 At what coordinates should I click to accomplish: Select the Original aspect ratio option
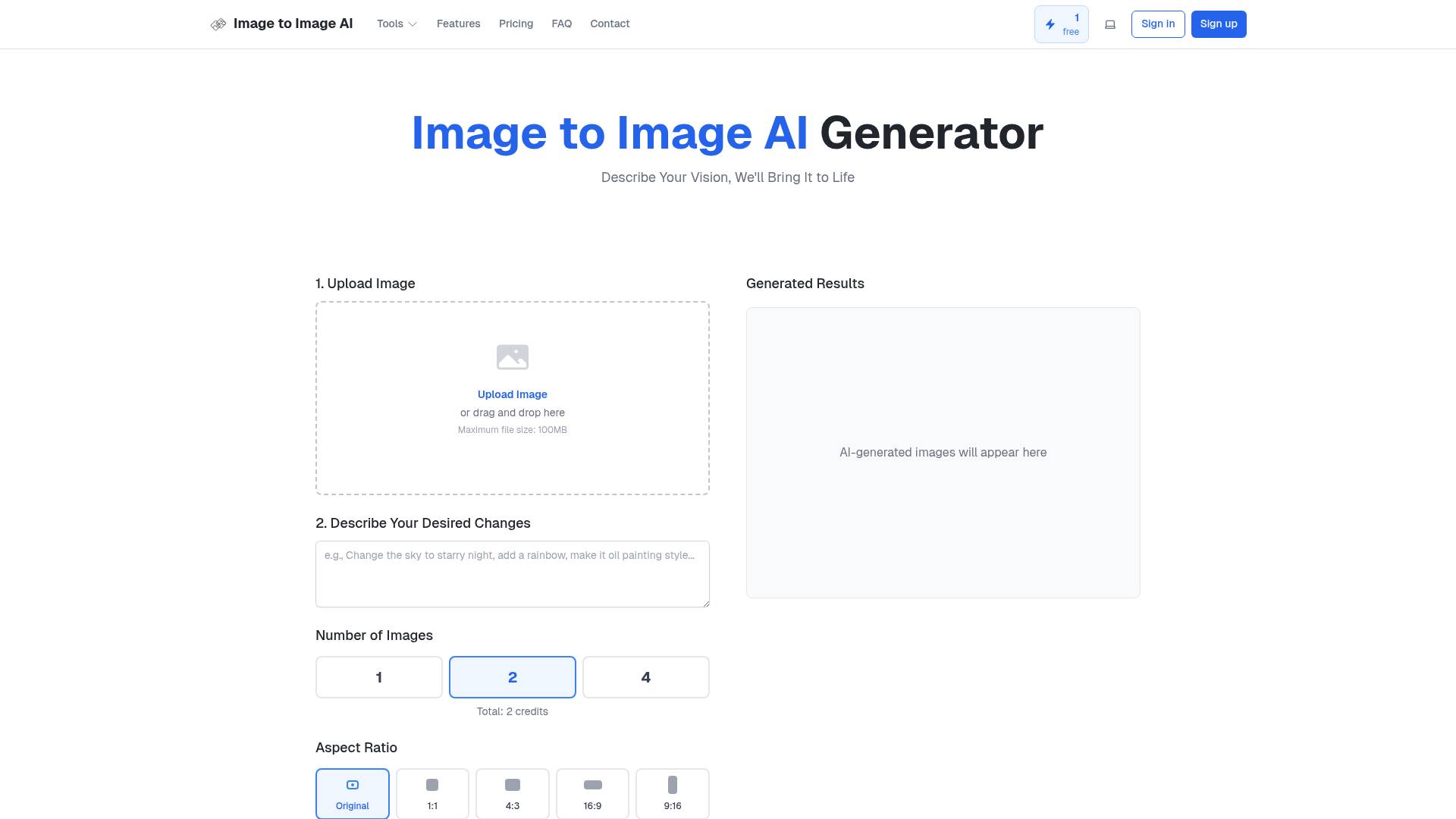tap(353, 793)
